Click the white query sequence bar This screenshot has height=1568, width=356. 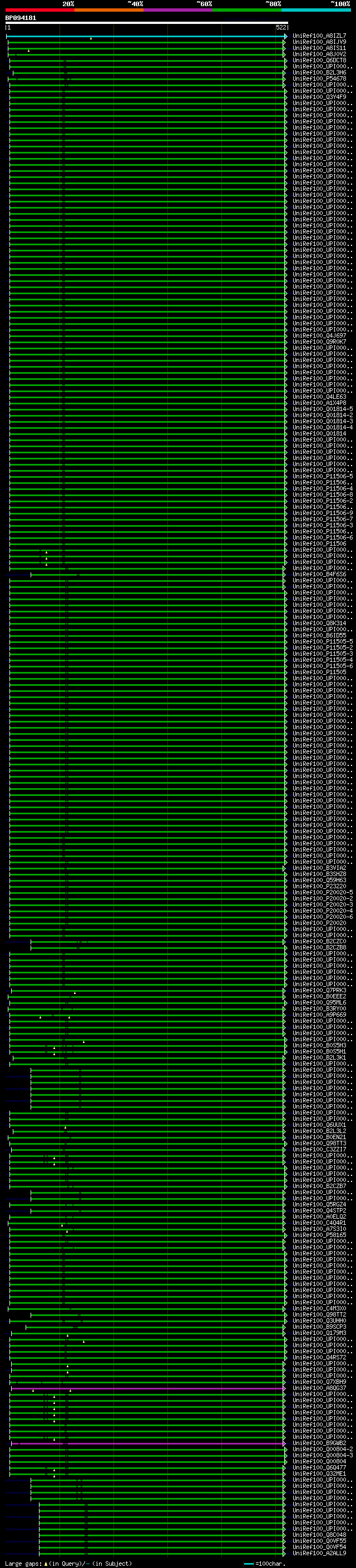tap(147, 22)
